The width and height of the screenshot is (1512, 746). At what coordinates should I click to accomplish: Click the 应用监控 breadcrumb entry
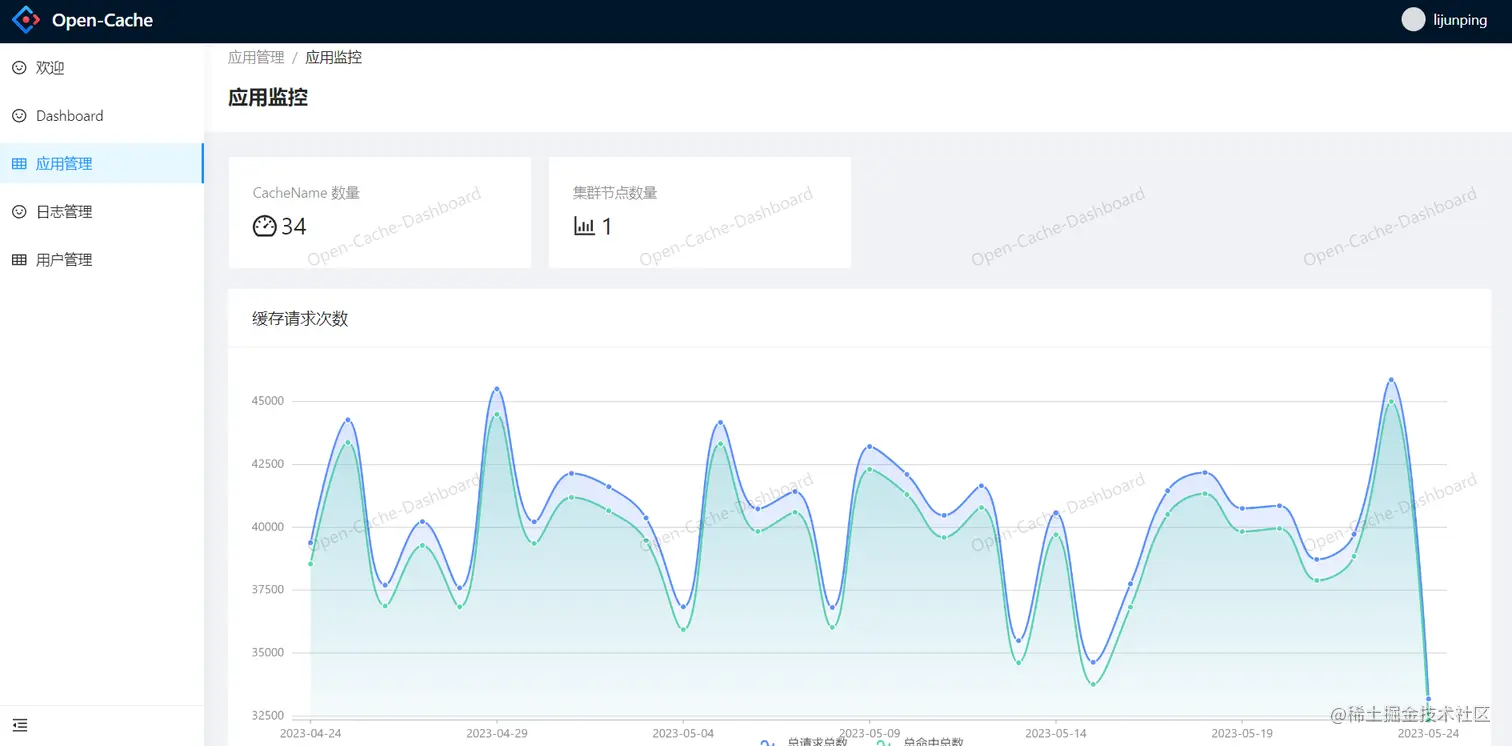(x=333, y=58)
